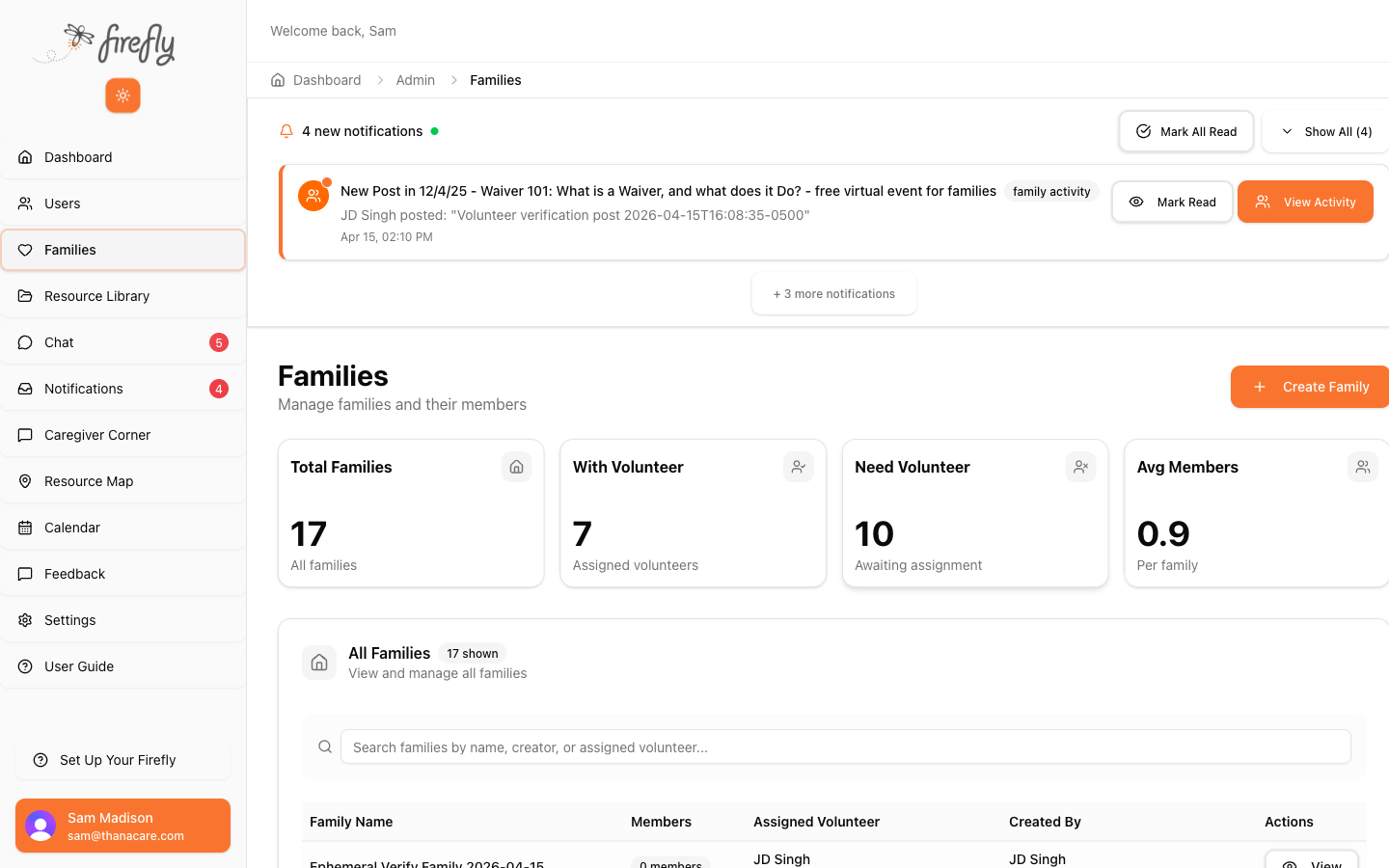Click the Actions column header

[x=1289, y=822]
